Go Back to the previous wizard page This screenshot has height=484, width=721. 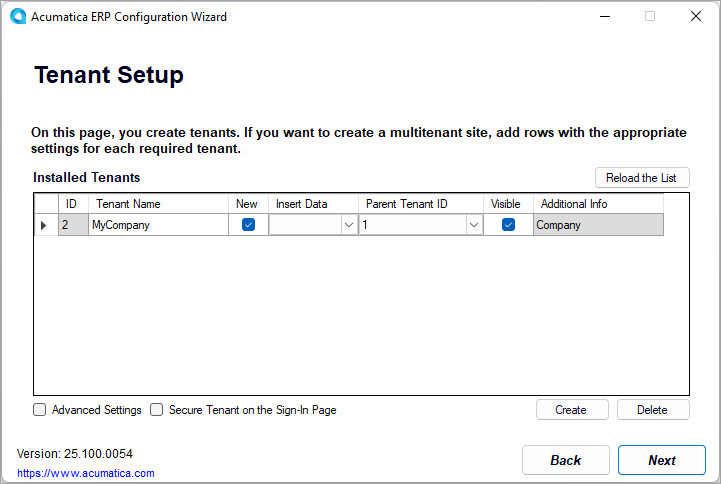pyautogui.click(x=566, y=460)
